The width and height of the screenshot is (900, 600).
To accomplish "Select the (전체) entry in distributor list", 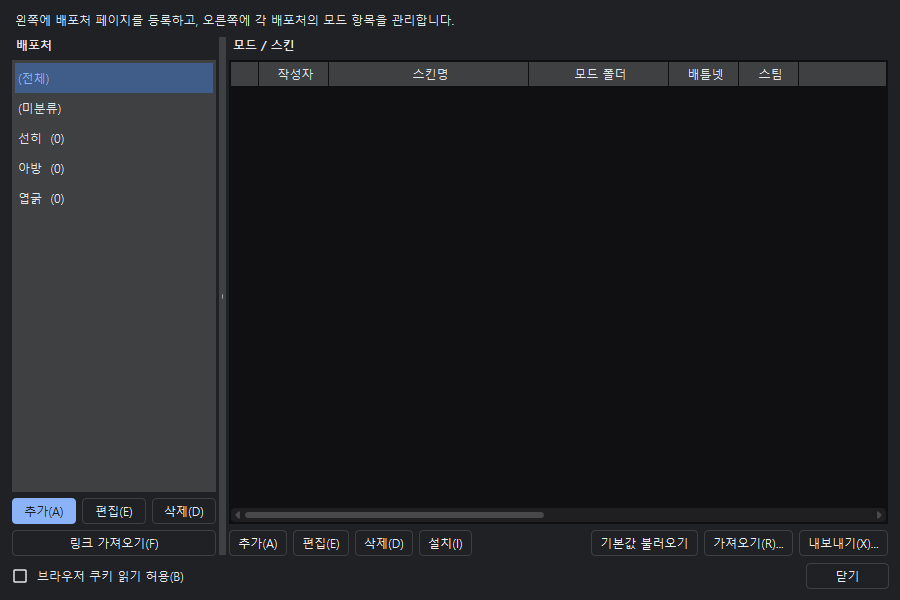I will [x=114, y=78].
